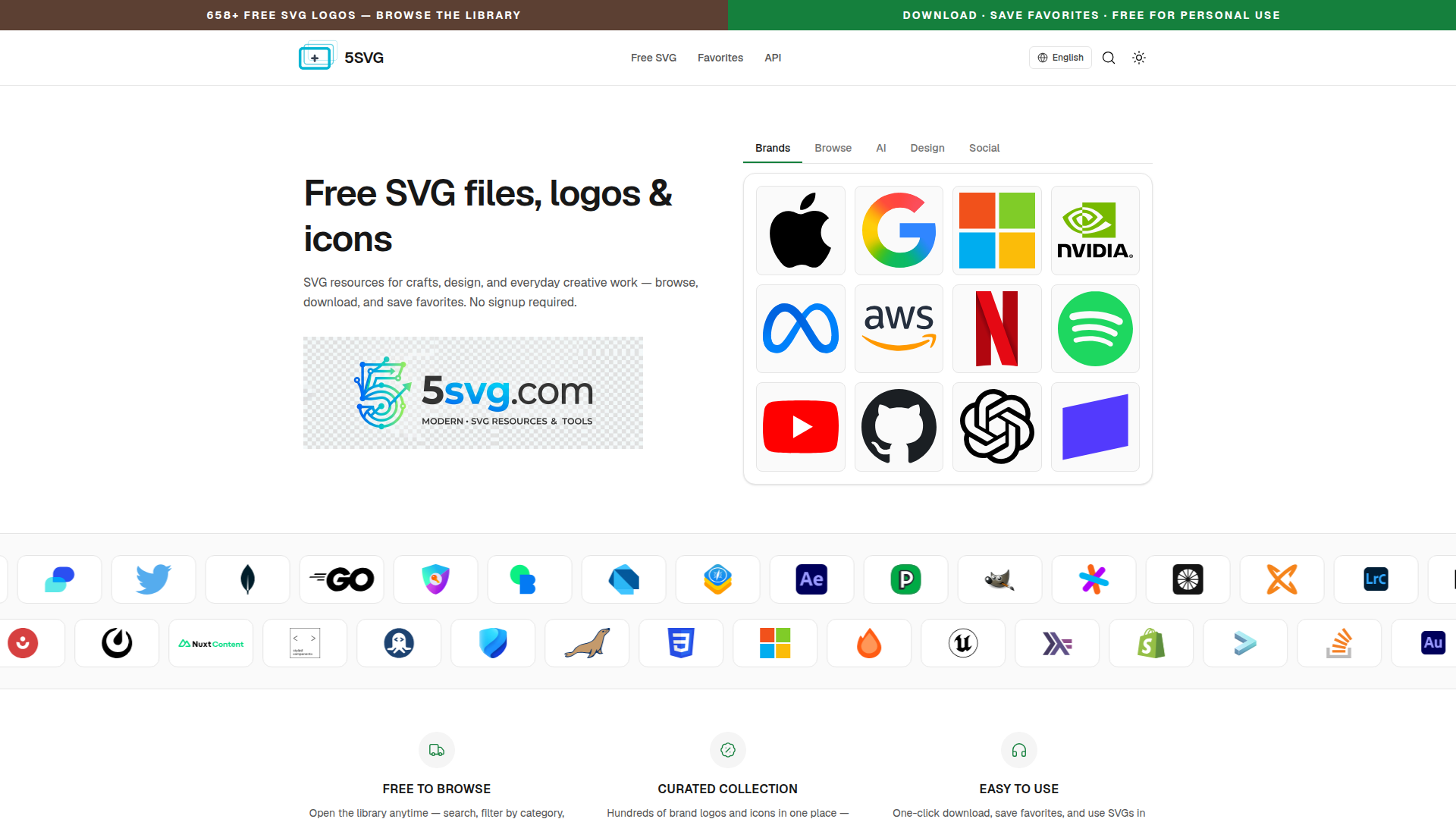Image resolution: width=1456 pixels, height=819 pixels.
Task: Click the green download favorites banner
Action: (x=1092, y=15)
